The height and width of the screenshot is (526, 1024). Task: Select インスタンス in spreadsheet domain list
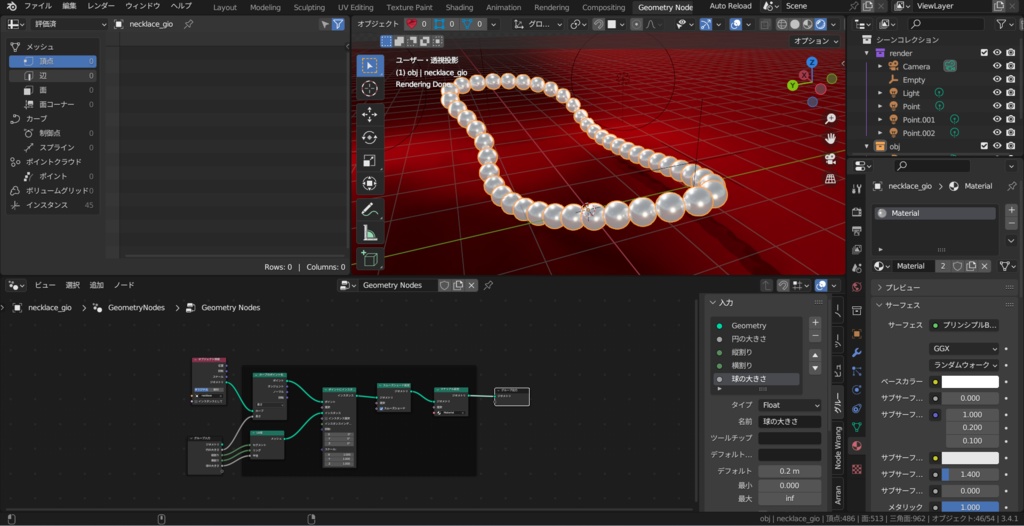click(x=47, y=205)
